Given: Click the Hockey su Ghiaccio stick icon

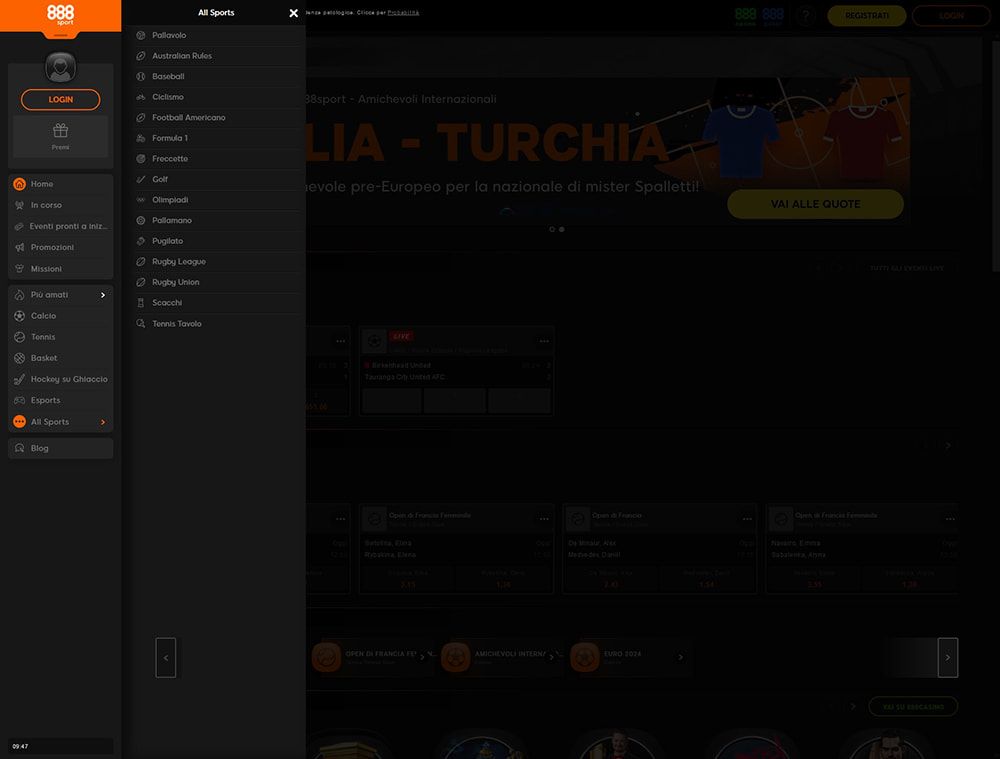Looking at the screenshot, I should pyautogui.click(x=19, y=379).
